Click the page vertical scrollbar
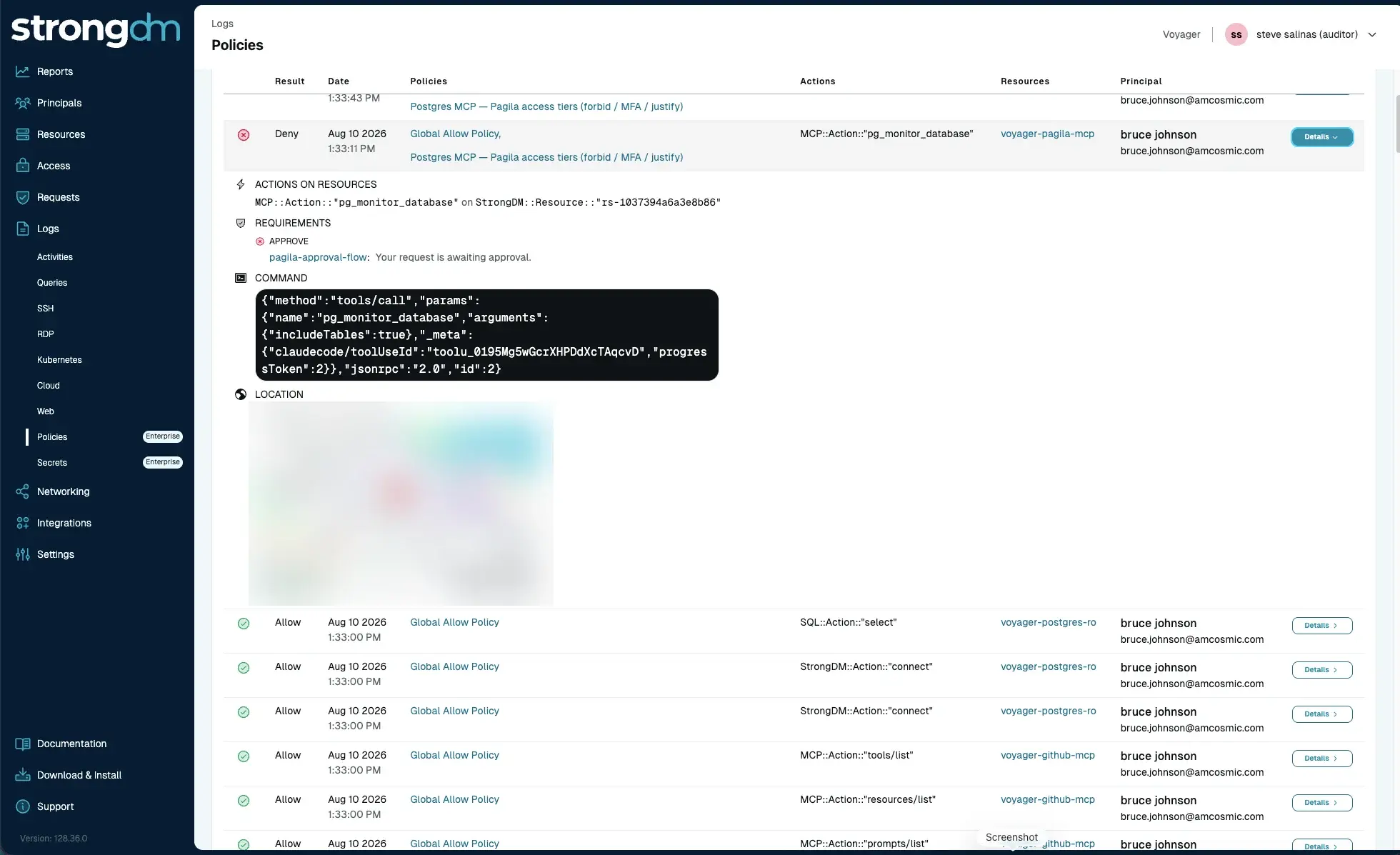Screen dimensions: 1400x855 1396,123
